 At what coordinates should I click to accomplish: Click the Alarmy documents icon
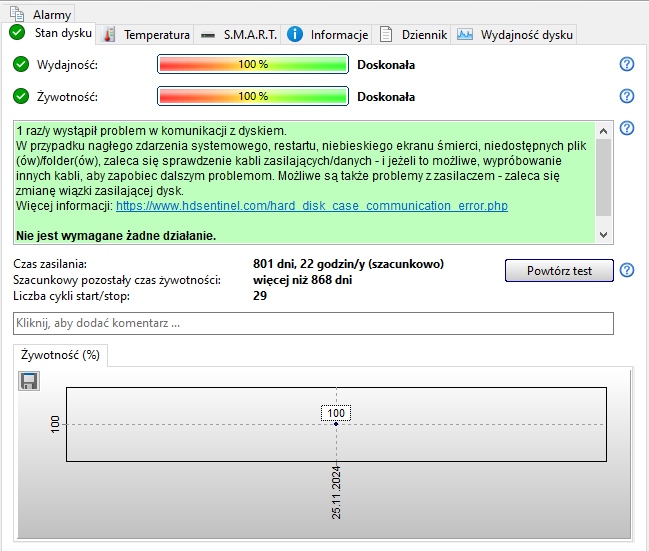point(17,14)
